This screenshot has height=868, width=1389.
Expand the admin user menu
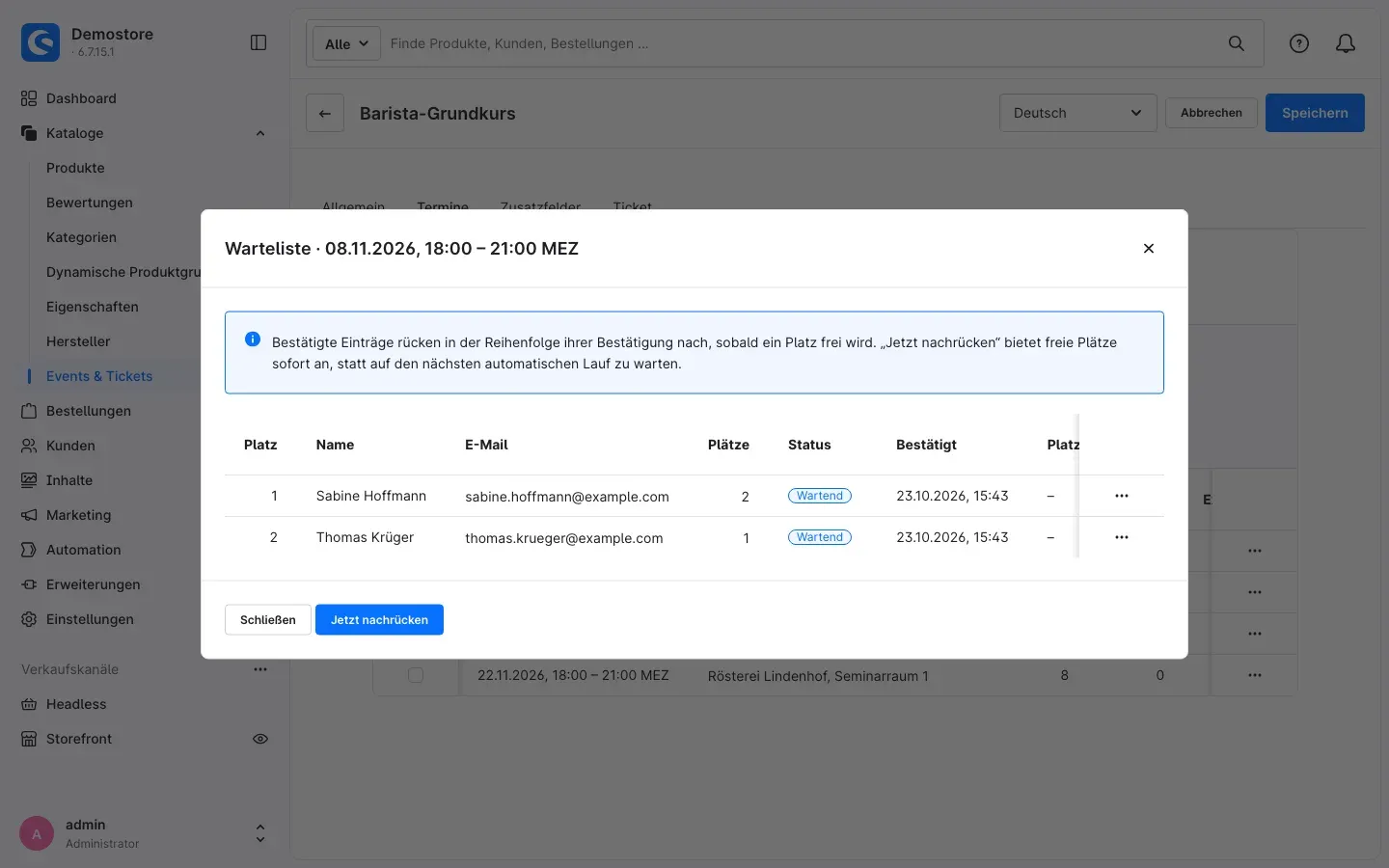(259, 833)
